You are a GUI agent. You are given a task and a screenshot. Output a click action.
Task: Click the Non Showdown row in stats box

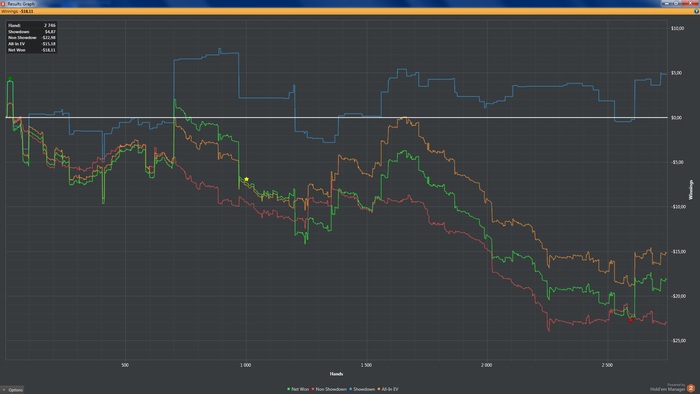click(32, 38)
